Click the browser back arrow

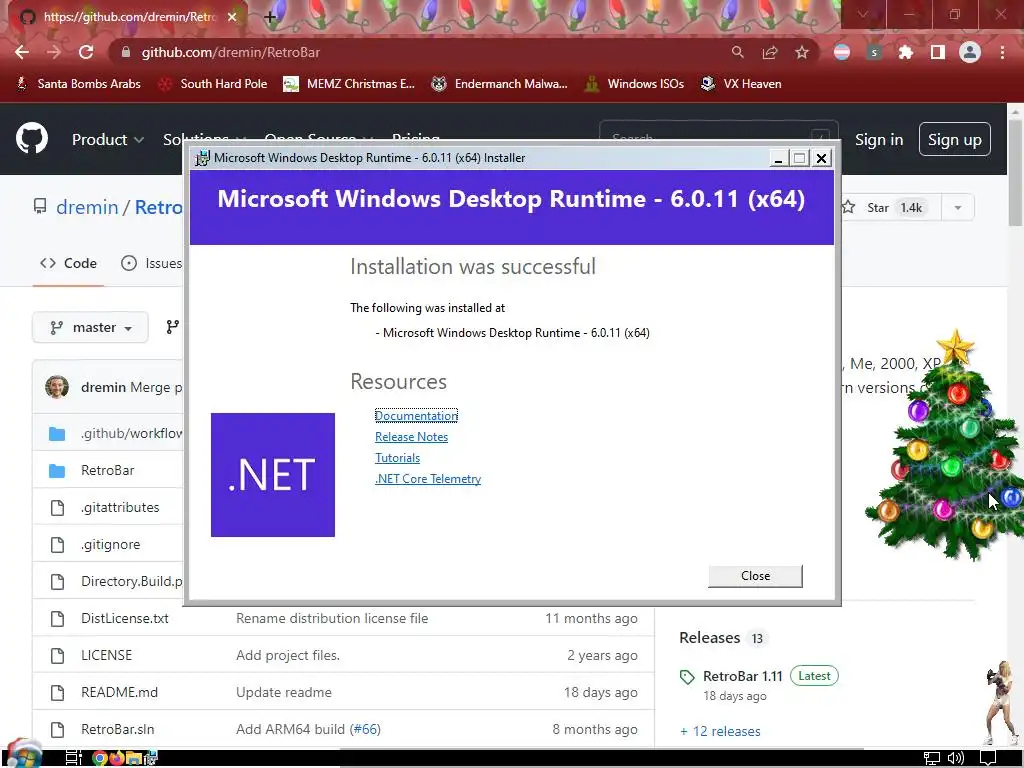tap(22, 52)
